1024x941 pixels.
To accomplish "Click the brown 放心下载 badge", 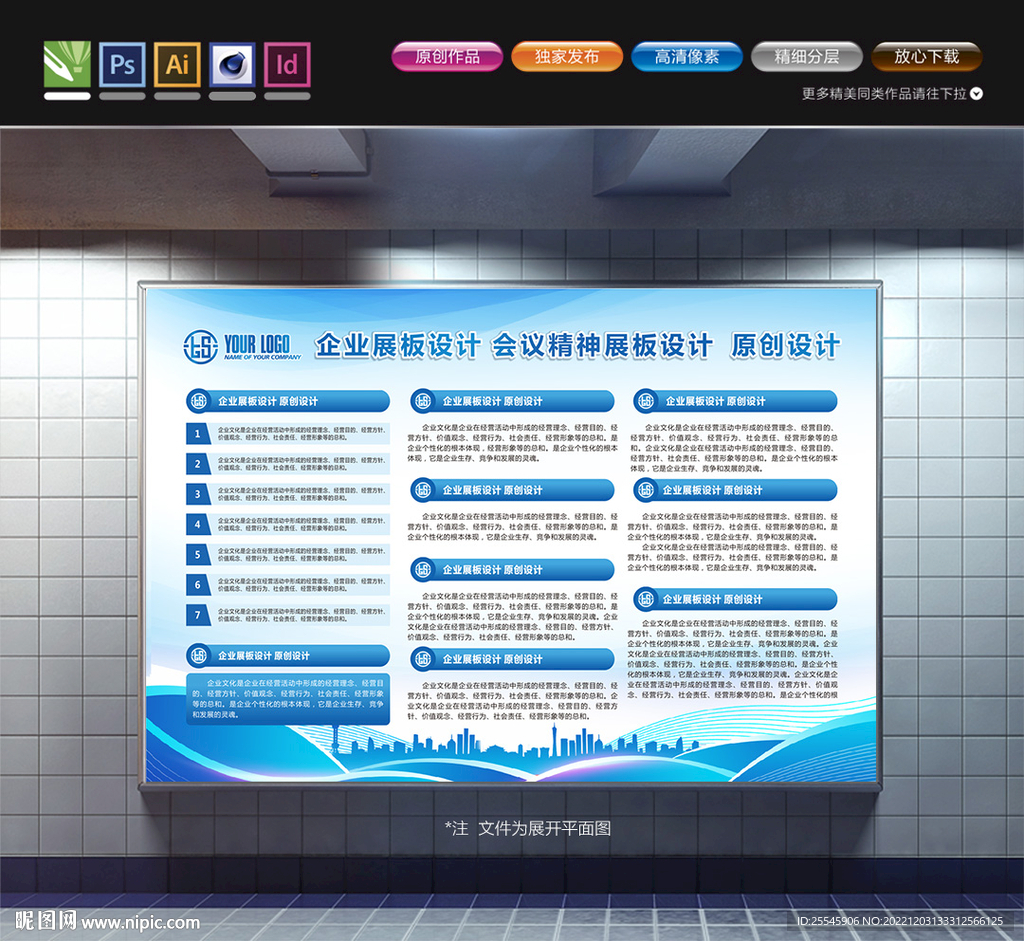I will [x=927, y=56].
